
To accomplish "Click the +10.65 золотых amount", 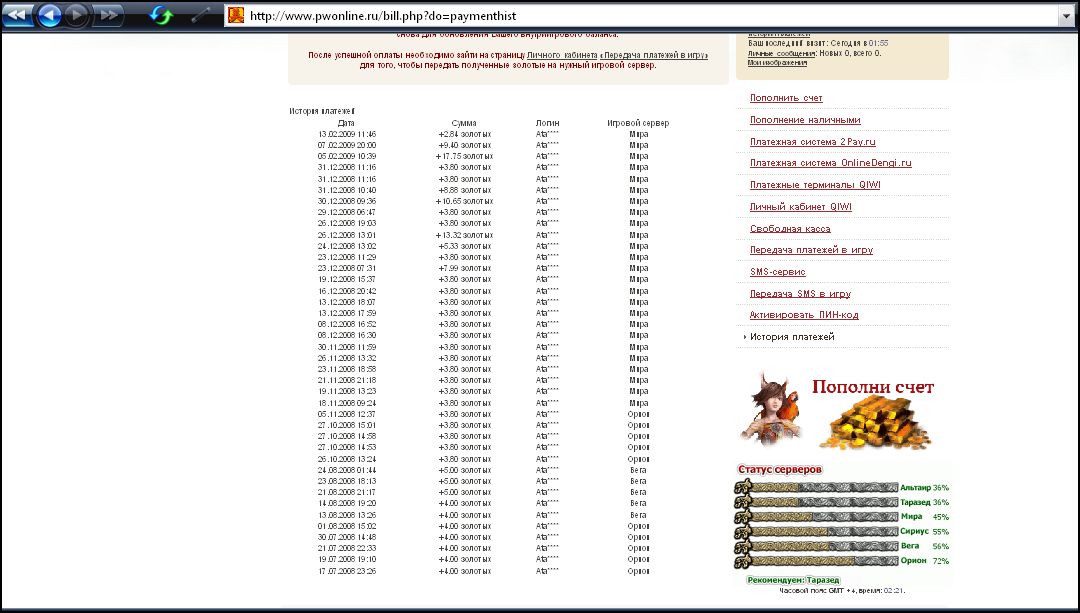I will coord(464,201).
